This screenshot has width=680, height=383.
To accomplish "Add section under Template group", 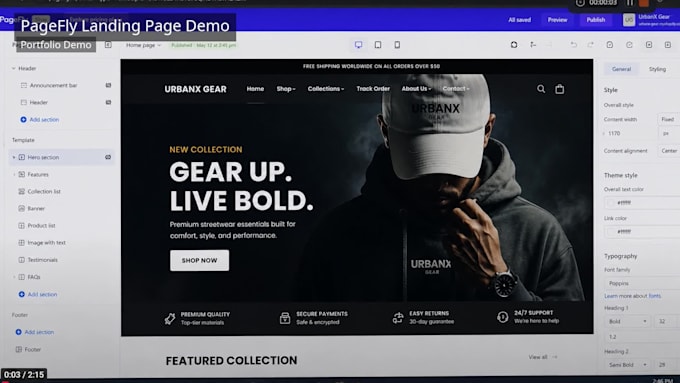I will [38, 294].
